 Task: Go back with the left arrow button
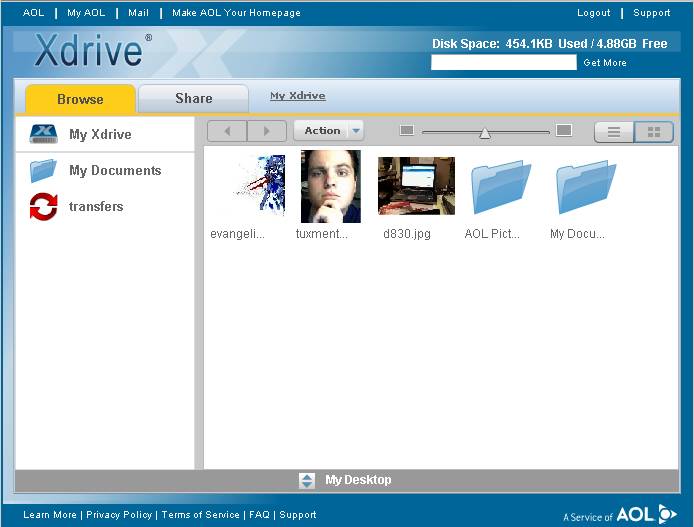227,131
